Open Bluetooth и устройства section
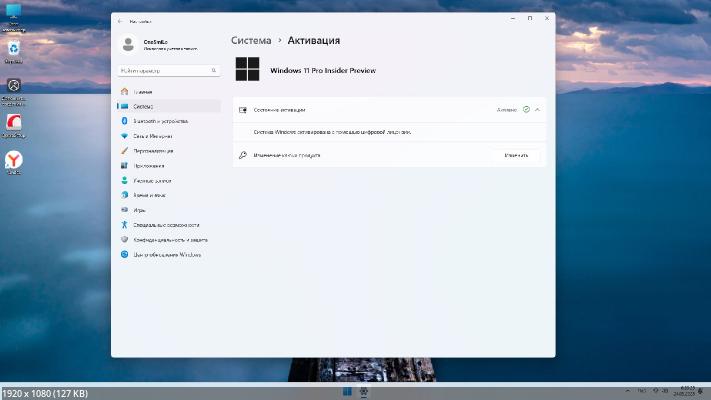 169,121
